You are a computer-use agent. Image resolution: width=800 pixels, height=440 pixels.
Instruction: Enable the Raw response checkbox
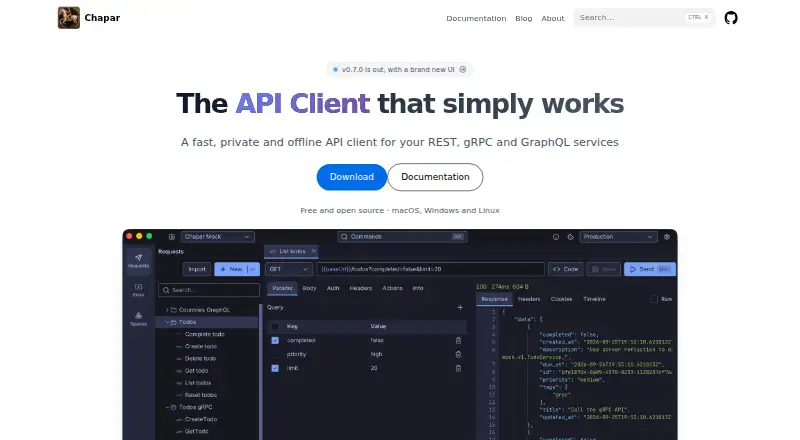(654, 299)
